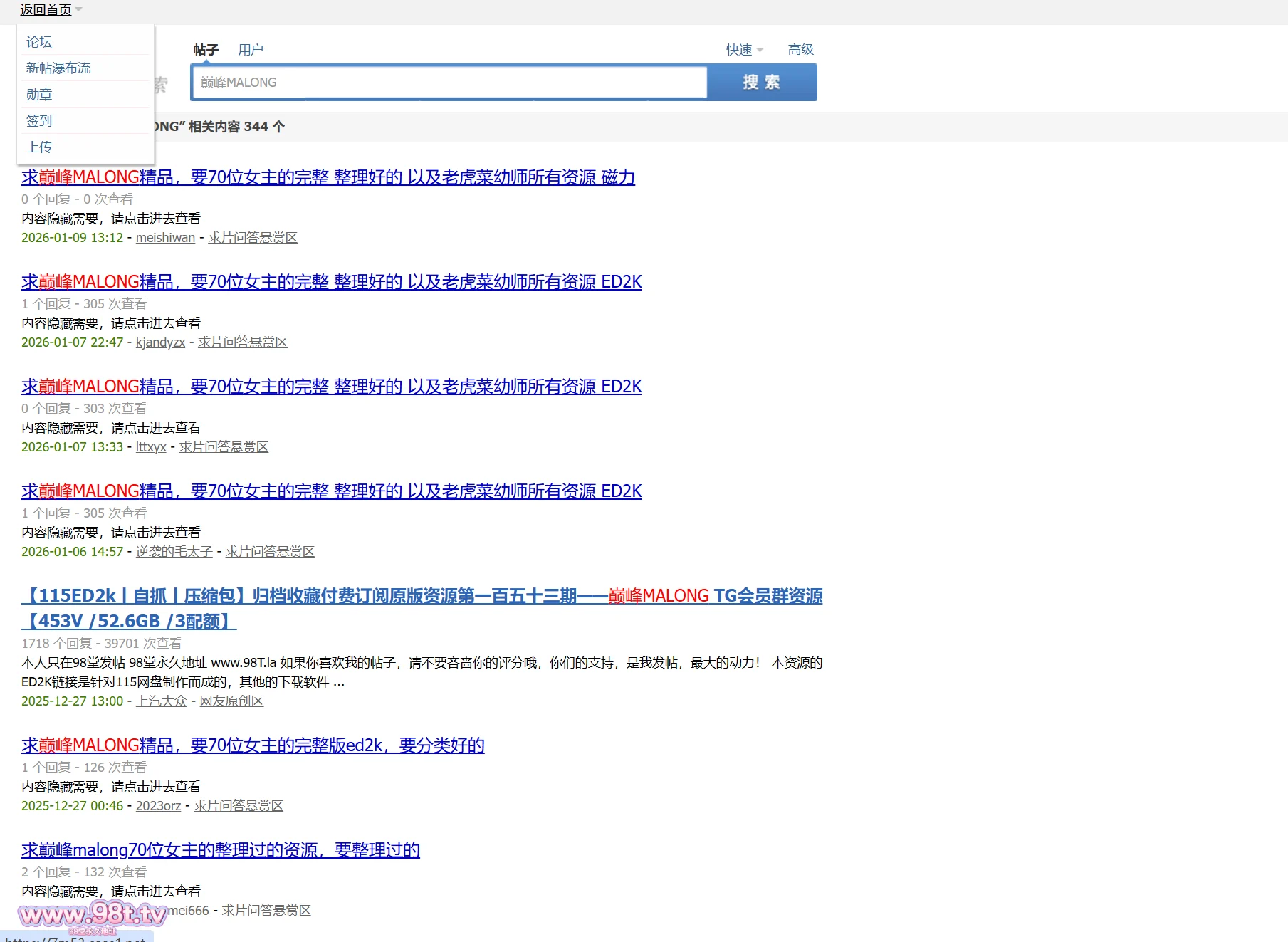This screenshot has width=1288, height=942.
Task: Open the 115ED2k 归档收藏 post title
Action: [x=422, y=596]
